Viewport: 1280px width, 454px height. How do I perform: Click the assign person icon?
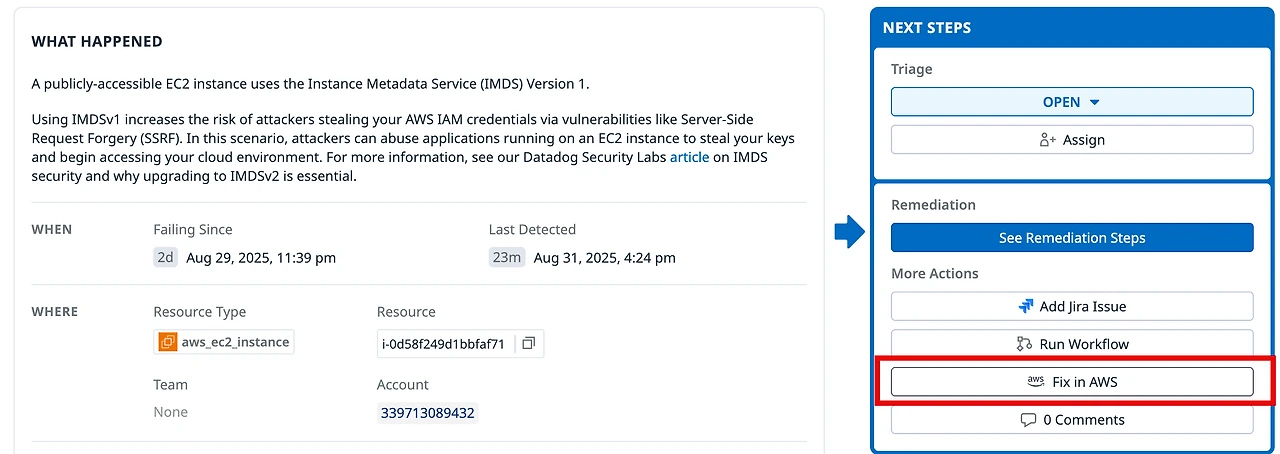(1048, 140)
